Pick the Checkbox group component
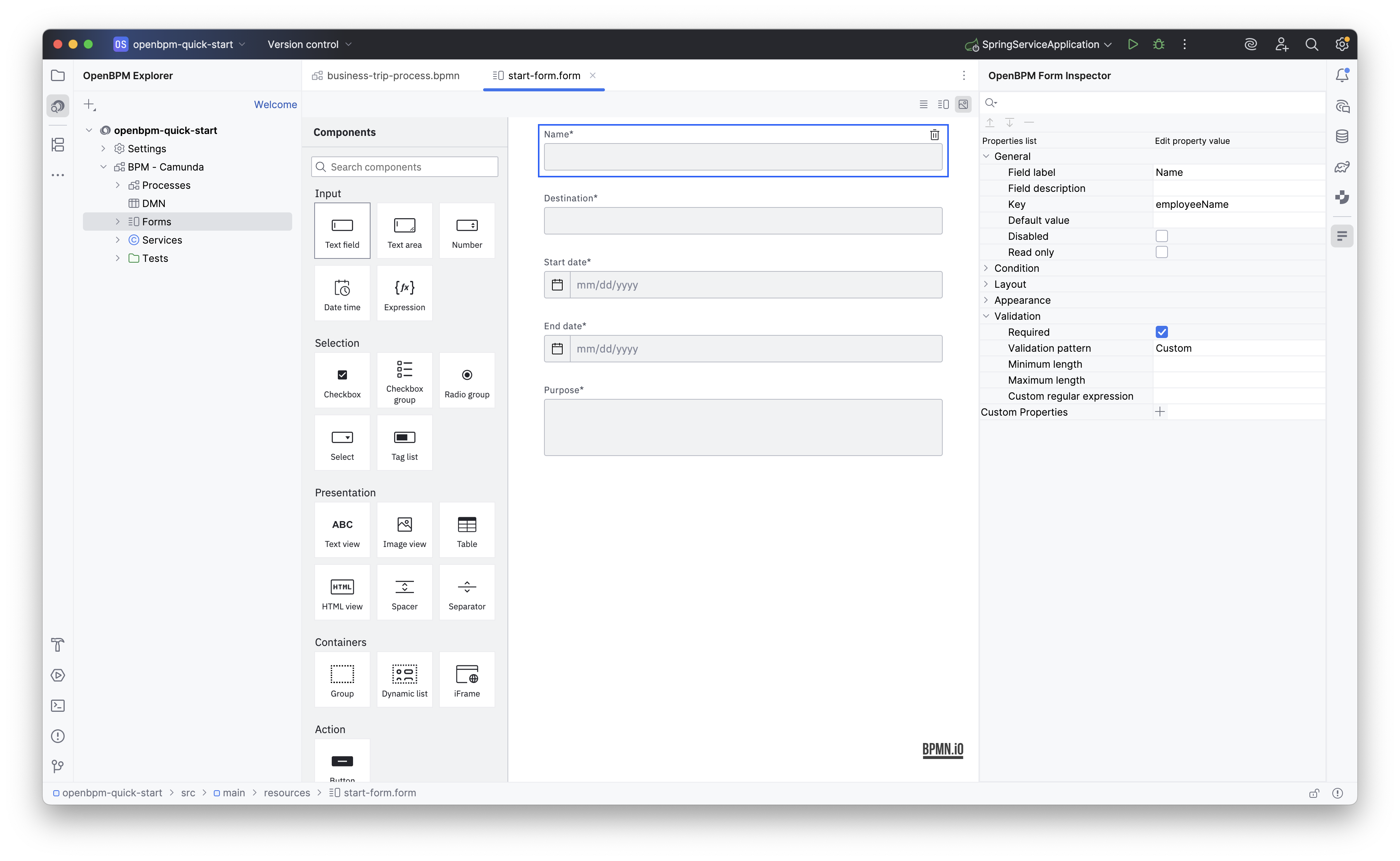The image size is (1400, 861). (404, 380)
